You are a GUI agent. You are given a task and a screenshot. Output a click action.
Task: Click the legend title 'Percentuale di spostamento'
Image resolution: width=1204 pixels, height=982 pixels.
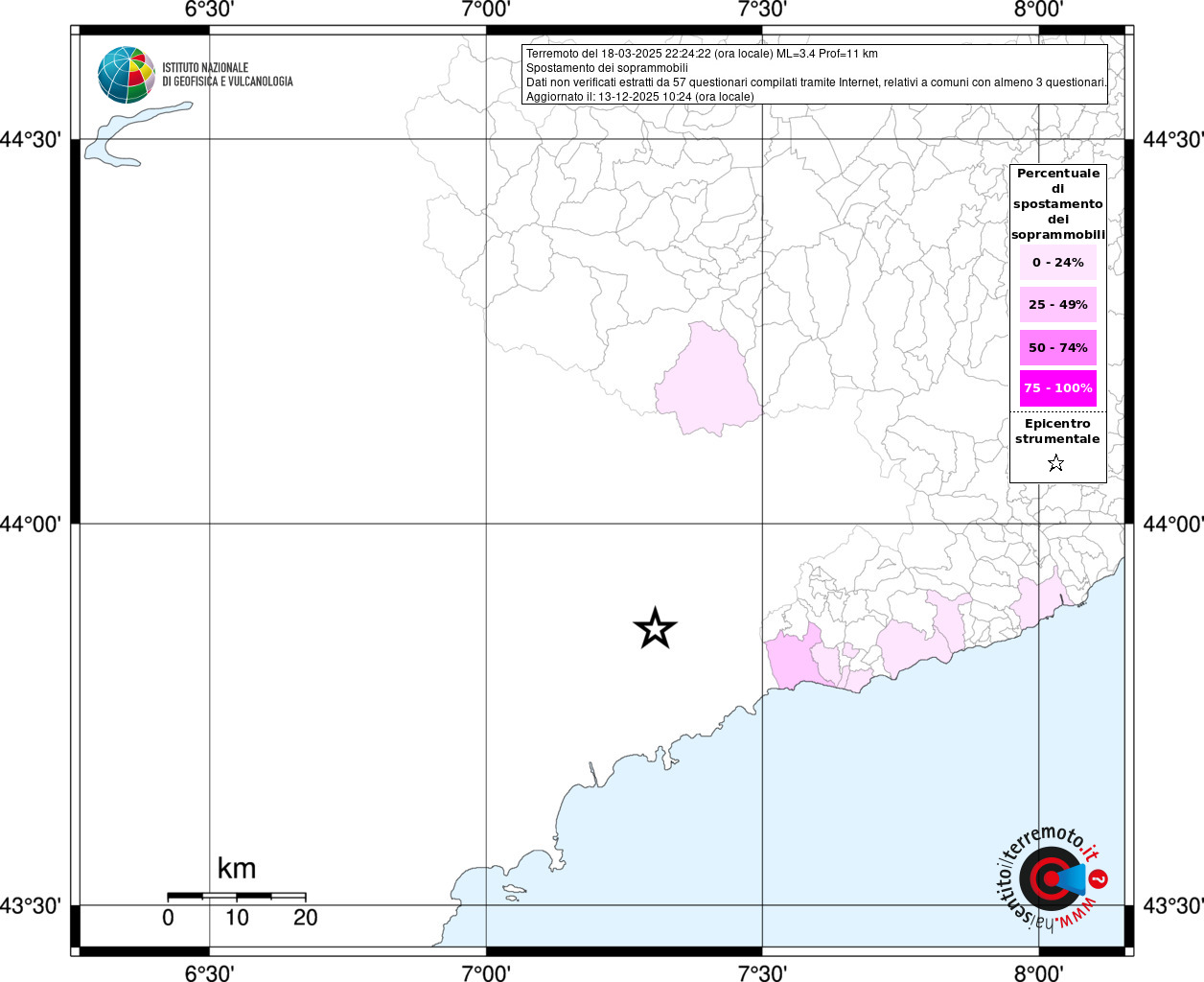tap(1058, 203)
